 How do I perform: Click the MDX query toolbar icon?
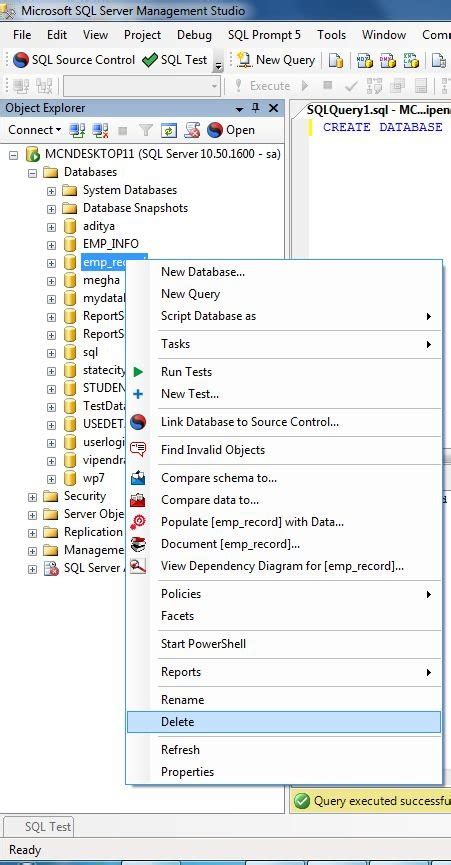[364, 60]
